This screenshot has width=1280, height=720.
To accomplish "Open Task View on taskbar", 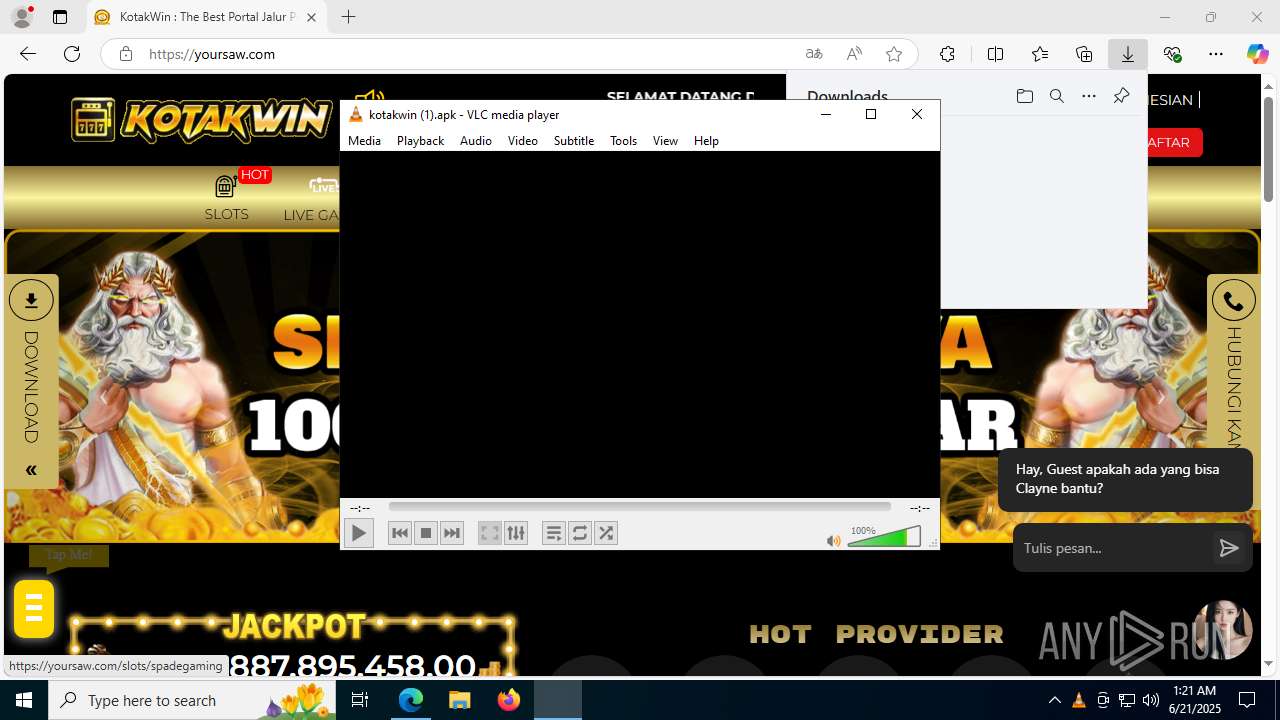I will tap(361, 700).
